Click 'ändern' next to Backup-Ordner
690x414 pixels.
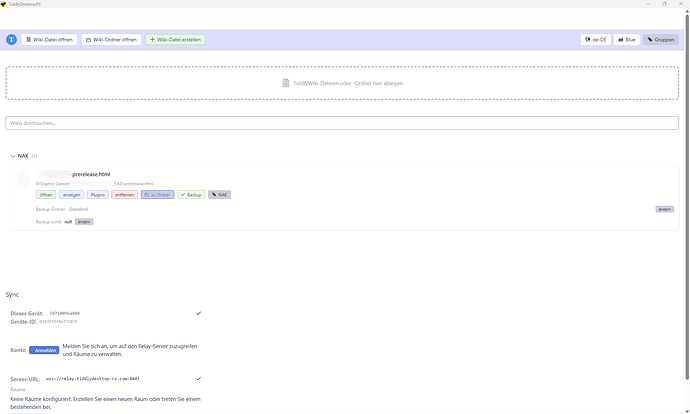[664, 209]
